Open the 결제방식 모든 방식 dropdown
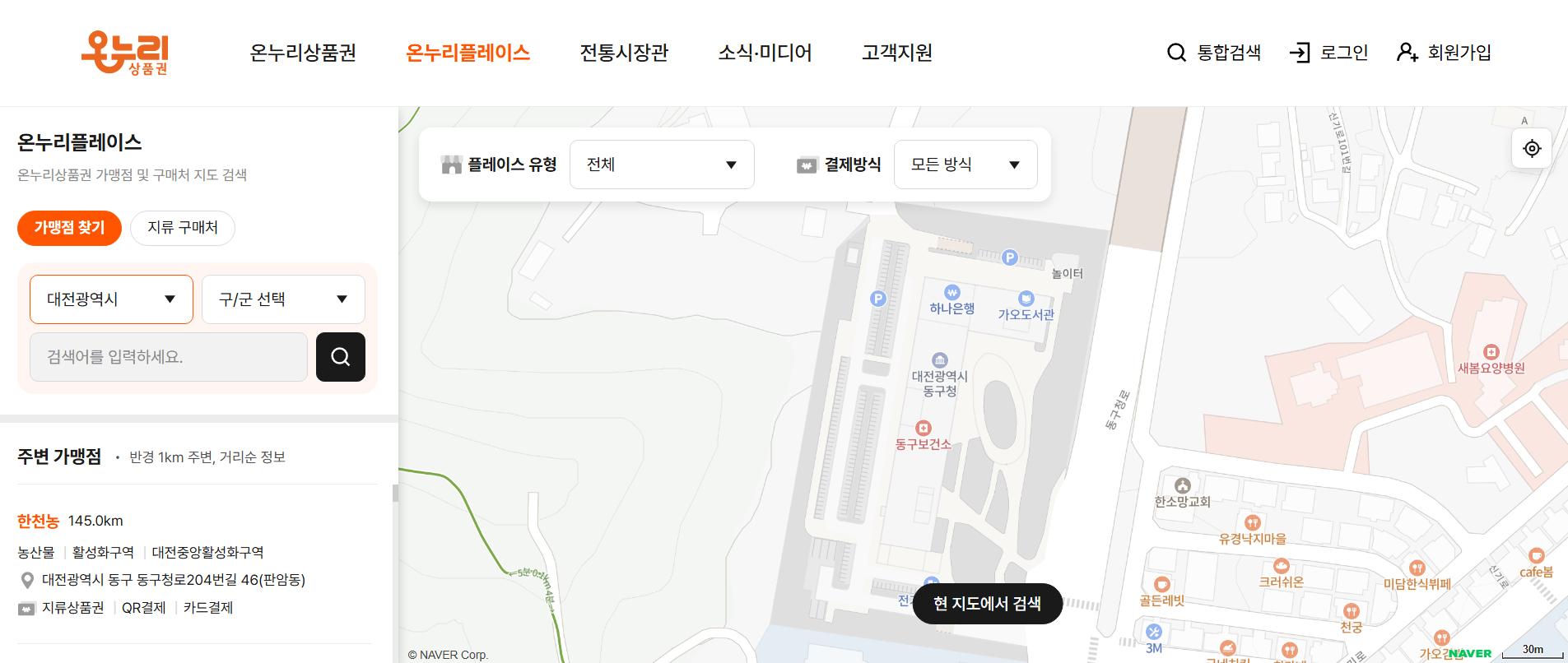 point(965,165)
